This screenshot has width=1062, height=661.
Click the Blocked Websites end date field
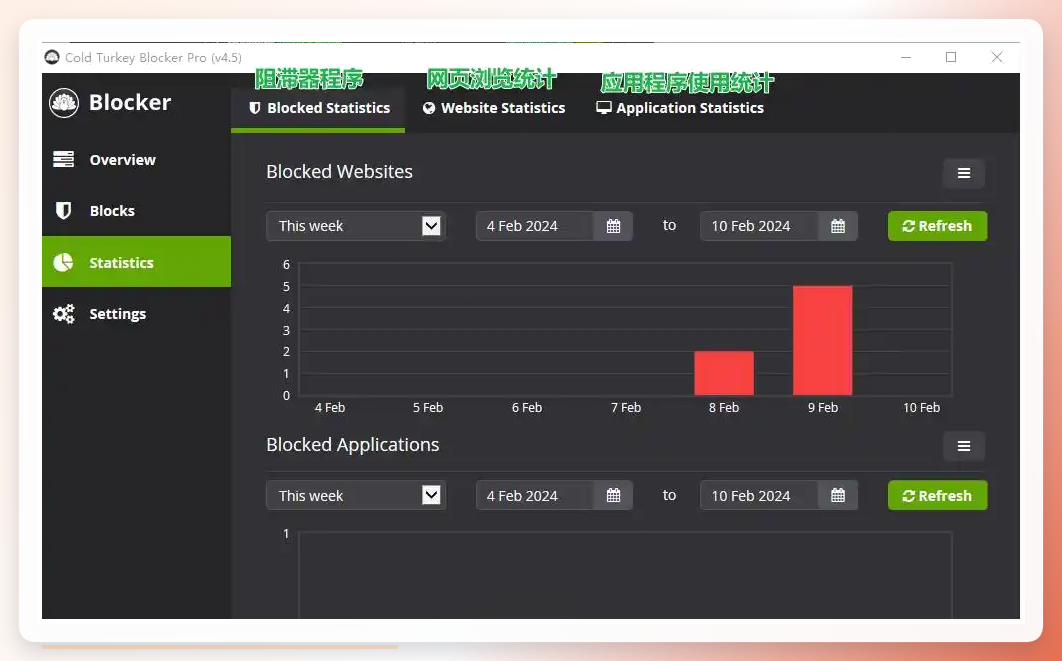[x=759, y=226]
